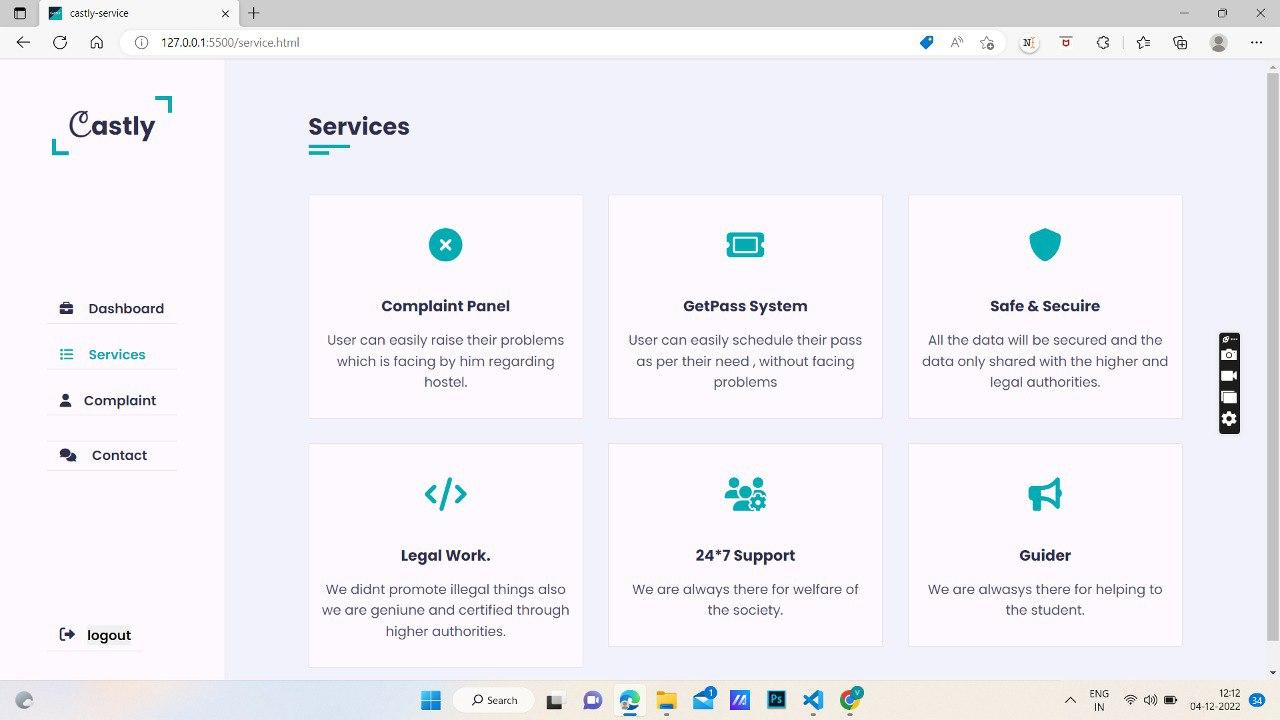Viewport: 1280px width, 720px height.
Task: Click the Complaint Panel circle-x icon
Action: [445, 244]
